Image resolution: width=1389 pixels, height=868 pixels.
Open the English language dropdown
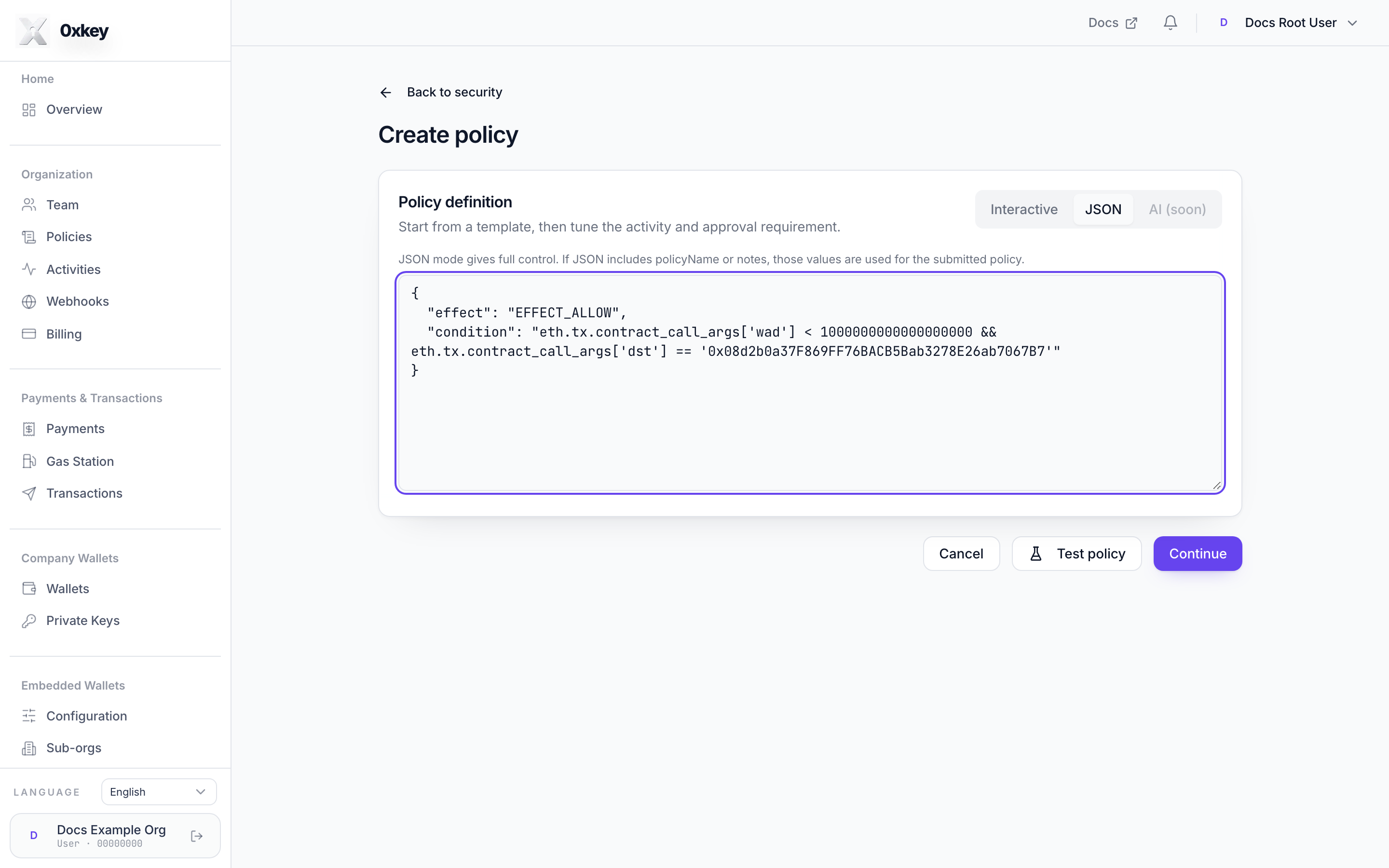coord(159,792)
